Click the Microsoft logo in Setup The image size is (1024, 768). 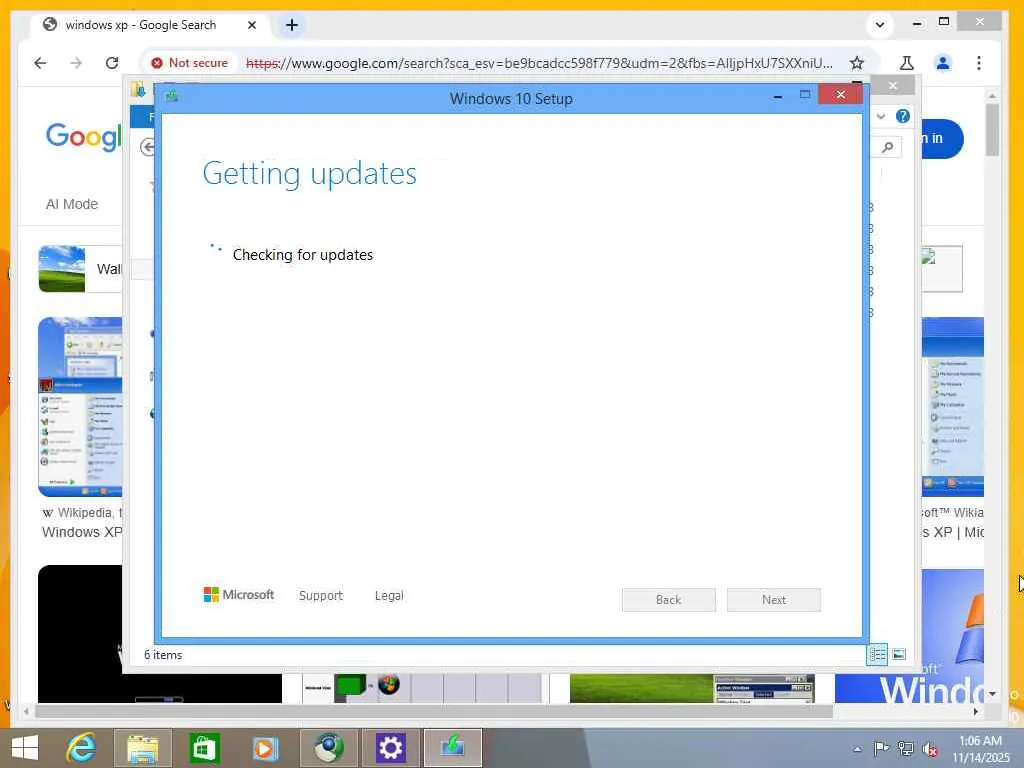[x=238, y=594]
